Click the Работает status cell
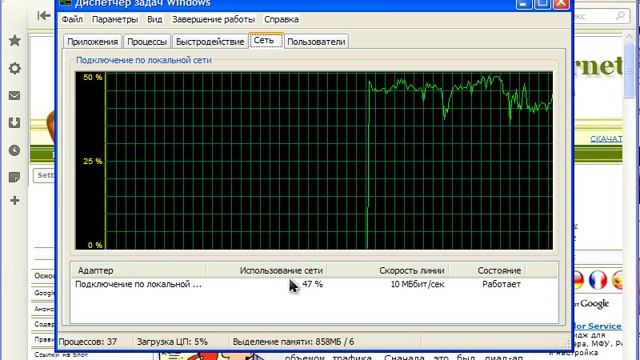 tap(501, 284)
